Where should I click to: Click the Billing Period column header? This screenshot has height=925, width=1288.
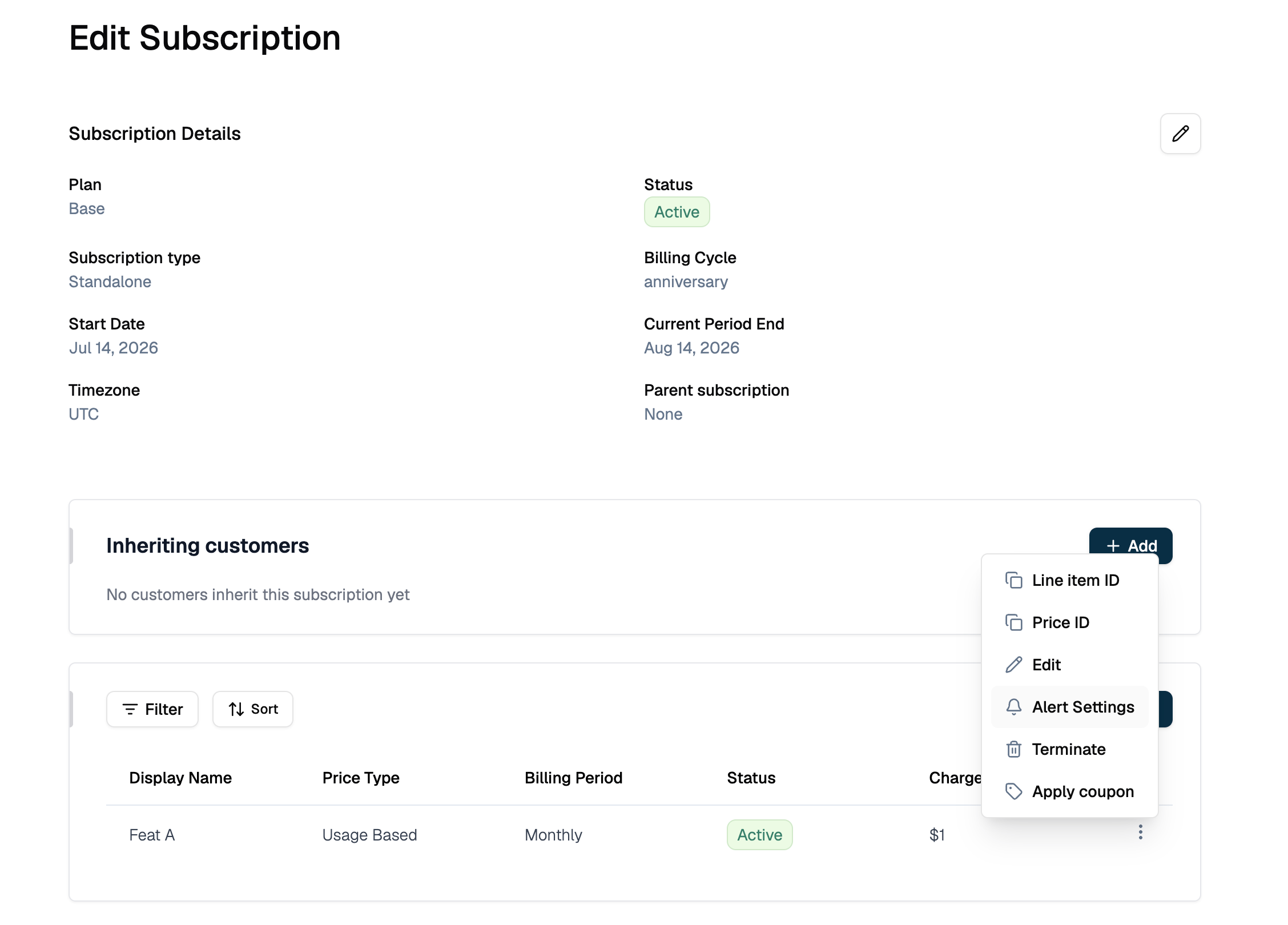pos(573,778)
